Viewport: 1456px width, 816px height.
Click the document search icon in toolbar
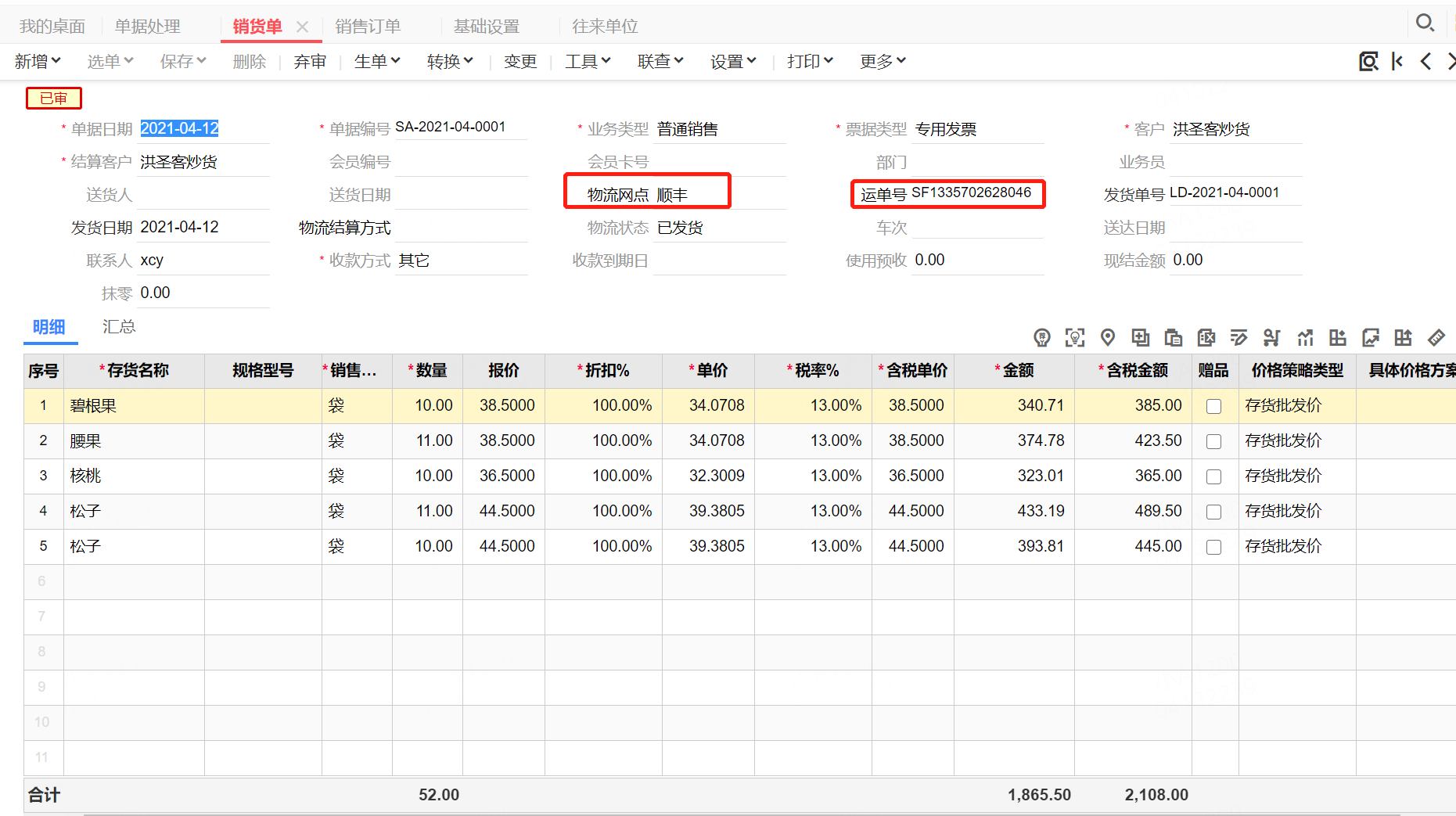click(x=1368, y=61)
